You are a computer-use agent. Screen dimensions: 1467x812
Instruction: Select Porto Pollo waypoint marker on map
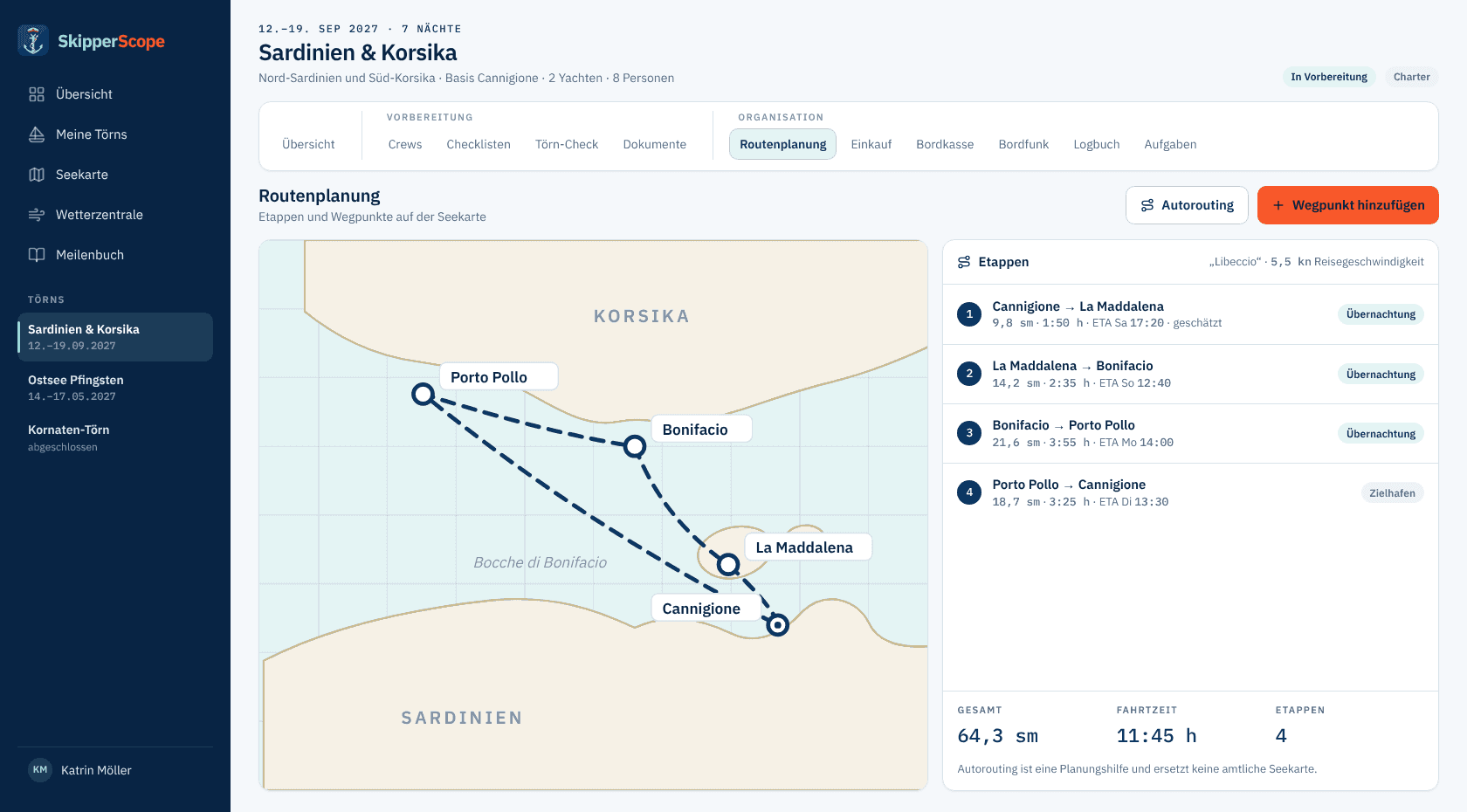(423, 394)
